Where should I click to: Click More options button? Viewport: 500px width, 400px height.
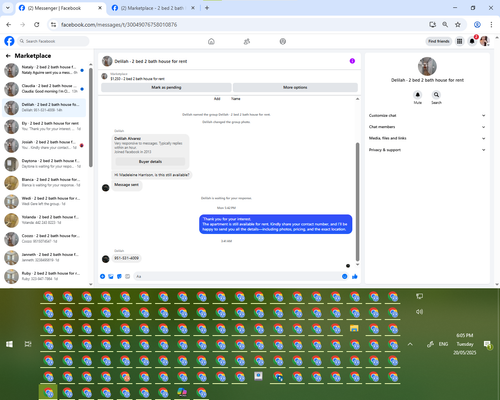[x=295, y=87]
